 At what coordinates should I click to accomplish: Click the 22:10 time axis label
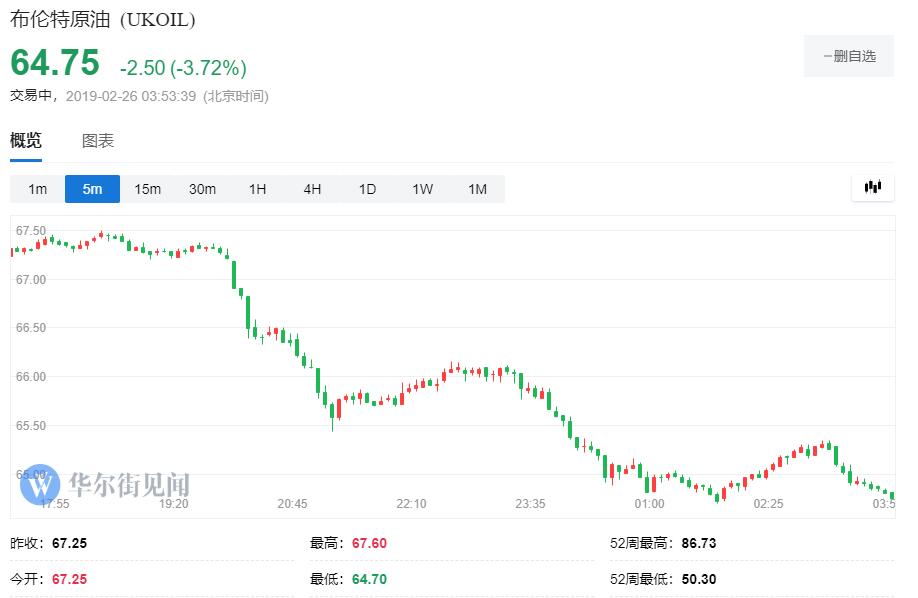tap(411, 504)
